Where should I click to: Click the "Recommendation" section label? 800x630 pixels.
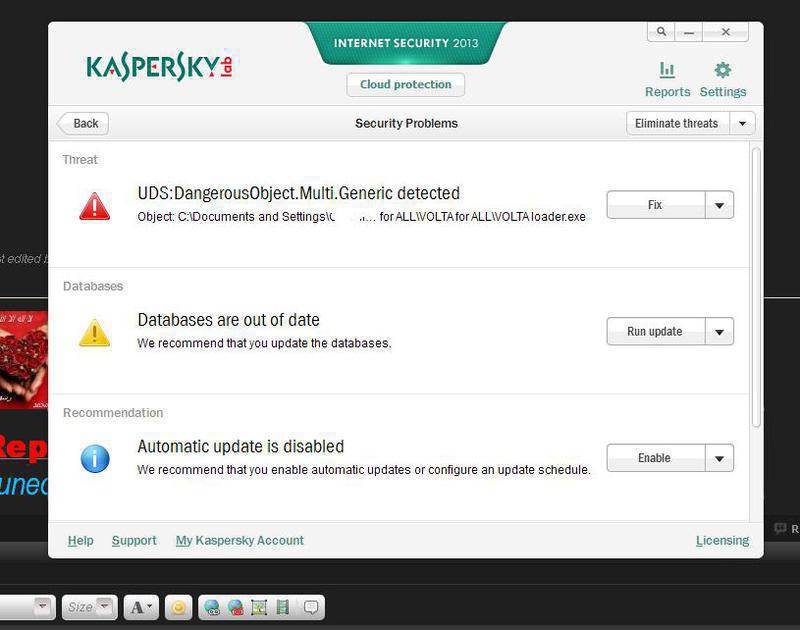pos(113,413)
